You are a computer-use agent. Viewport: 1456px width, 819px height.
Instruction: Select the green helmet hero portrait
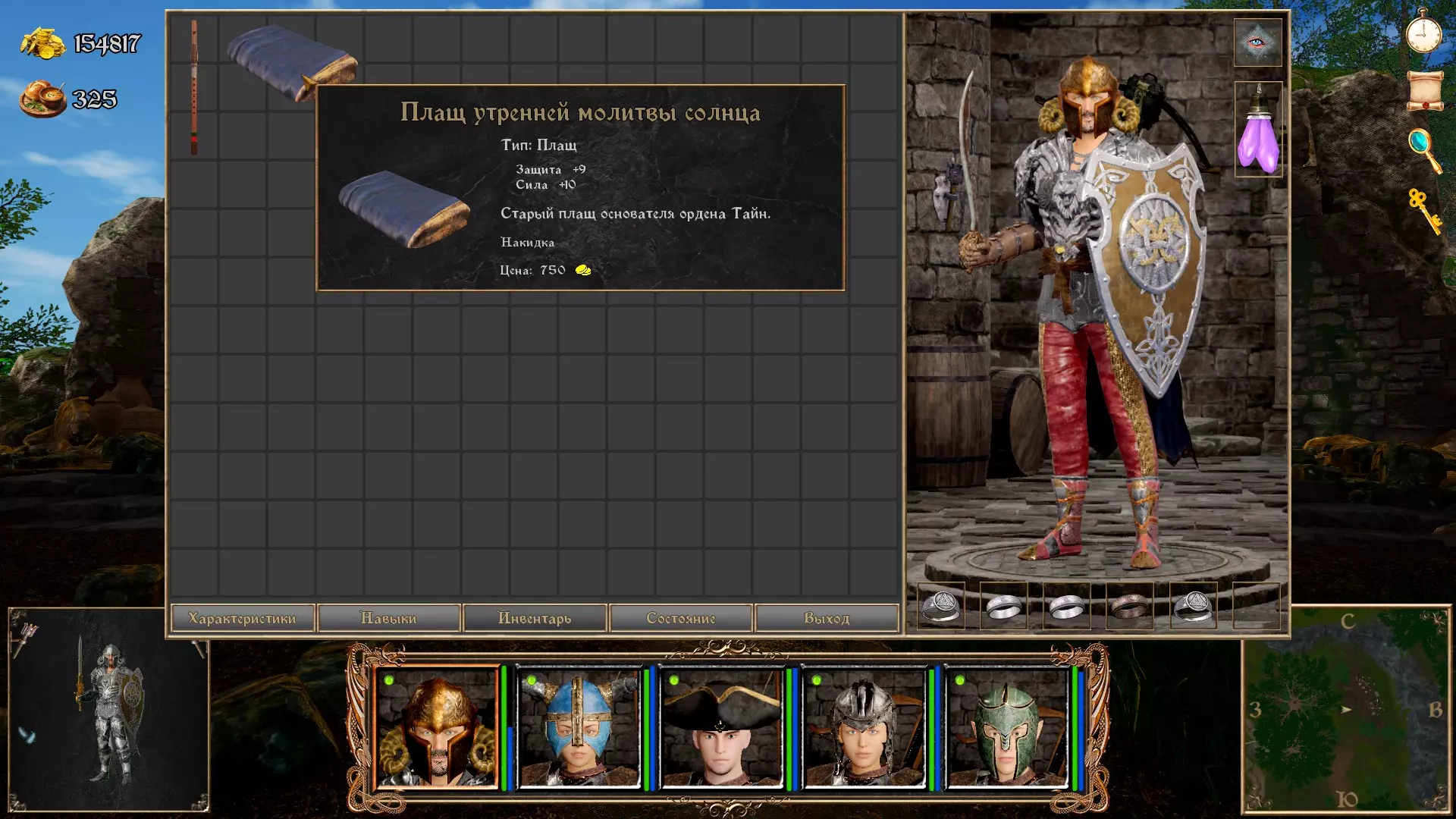pos(1007,728)
